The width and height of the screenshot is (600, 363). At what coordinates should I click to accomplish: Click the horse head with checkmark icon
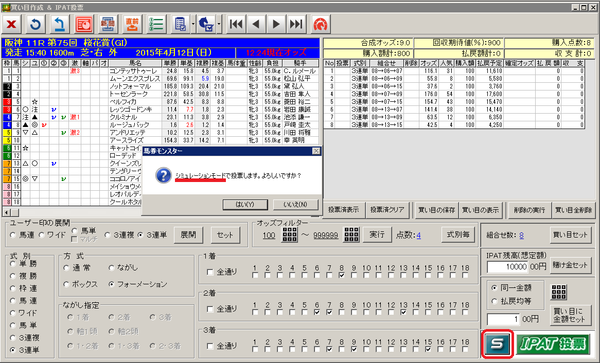click(206, 24)
